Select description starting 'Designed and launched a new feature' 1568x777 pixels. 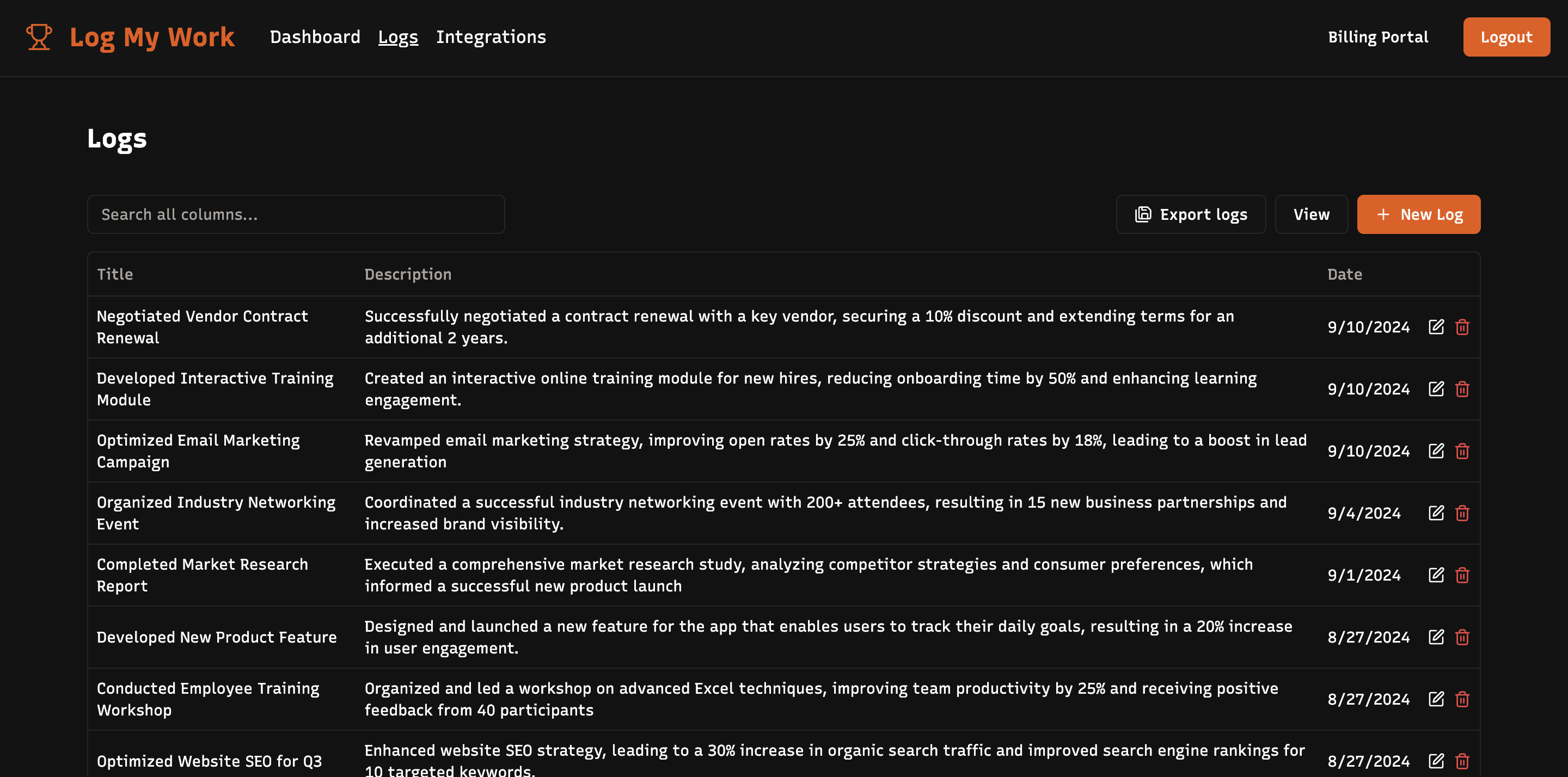coord(829,637)
